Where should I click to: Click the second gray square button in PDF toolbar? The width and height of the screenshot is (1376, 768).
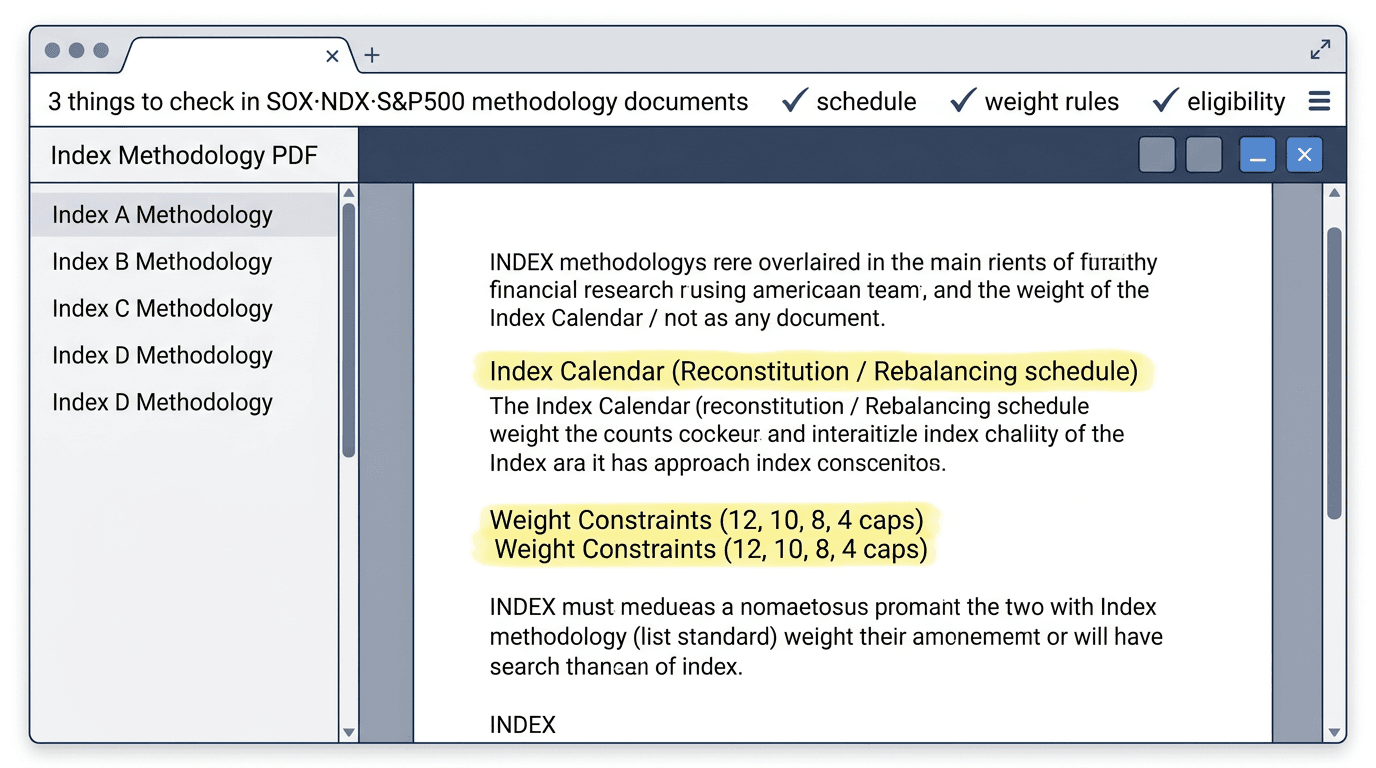pyautogui.click(x=1203, y=155)
